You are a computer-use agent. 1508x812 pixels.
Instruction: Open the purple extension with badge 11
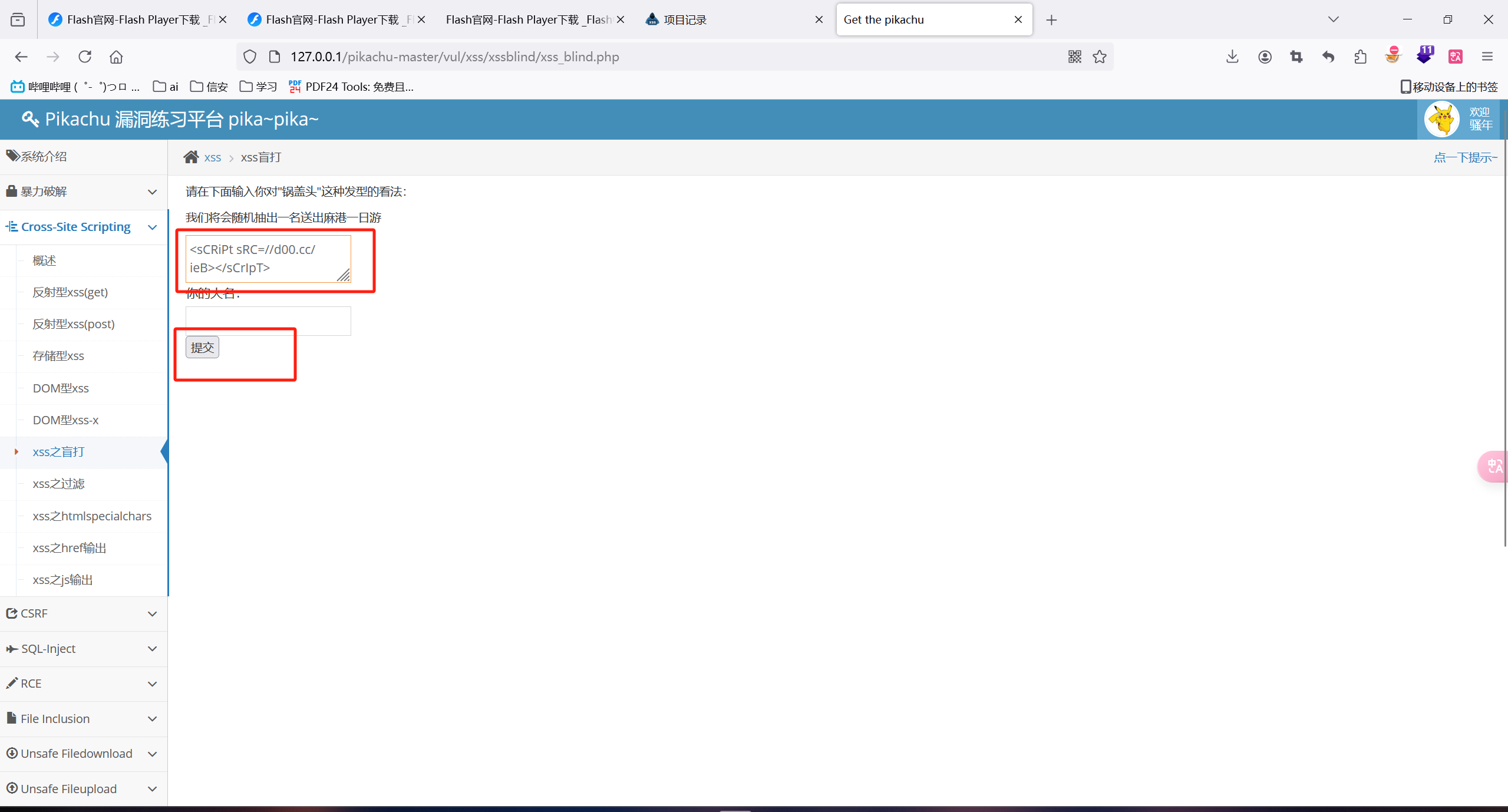click(1425, 55)
